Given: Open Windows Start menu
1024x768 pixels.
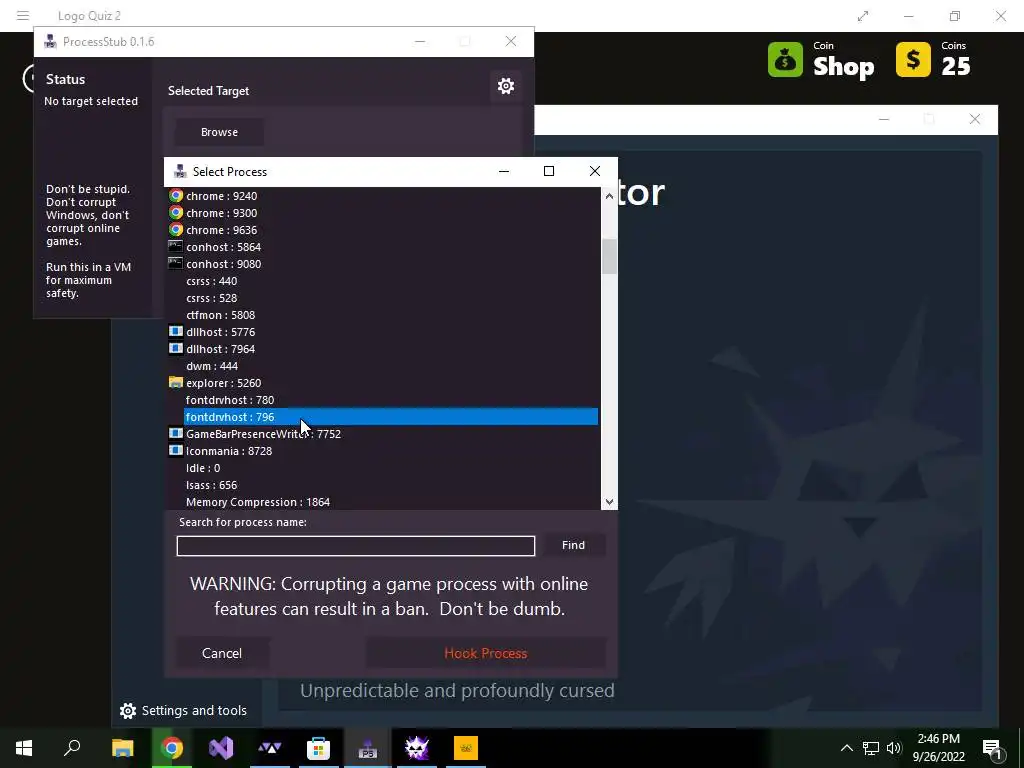Looking at the screenshot, I should click(24, 748).
